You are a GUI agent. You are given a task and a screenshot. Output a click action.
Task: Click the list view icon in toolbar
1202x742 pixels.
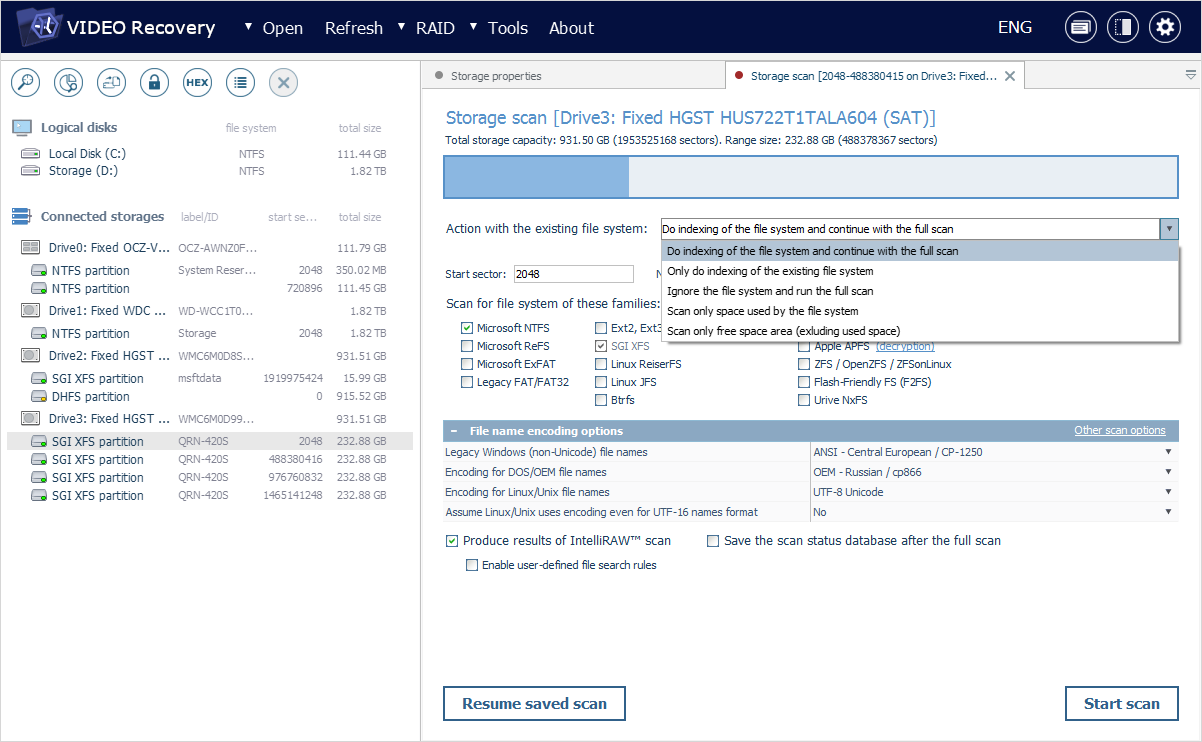(240, 83)
